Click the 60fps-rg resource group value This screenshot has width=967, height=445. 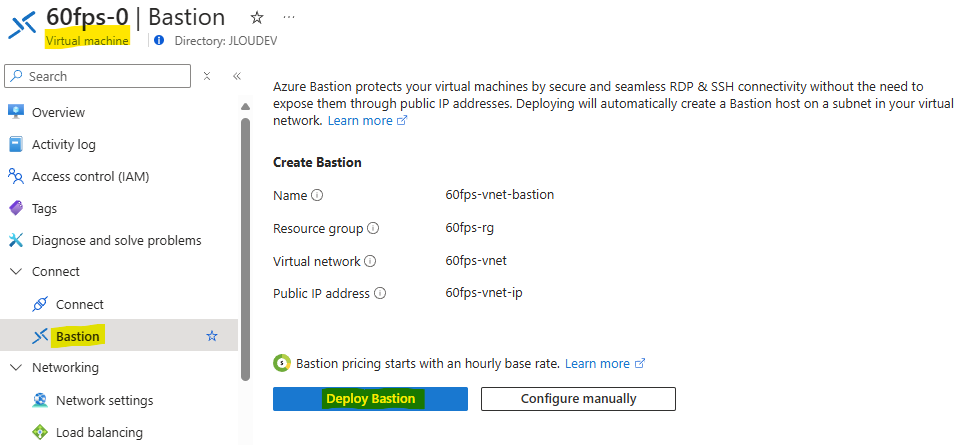pos(469,227)
